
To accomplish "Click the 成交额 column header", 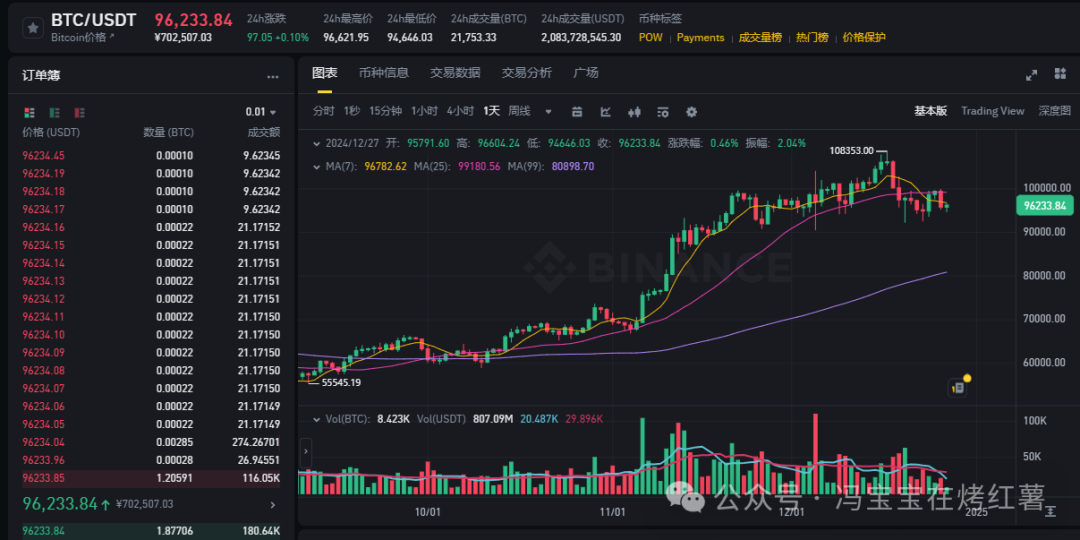I will coord(263,132).
